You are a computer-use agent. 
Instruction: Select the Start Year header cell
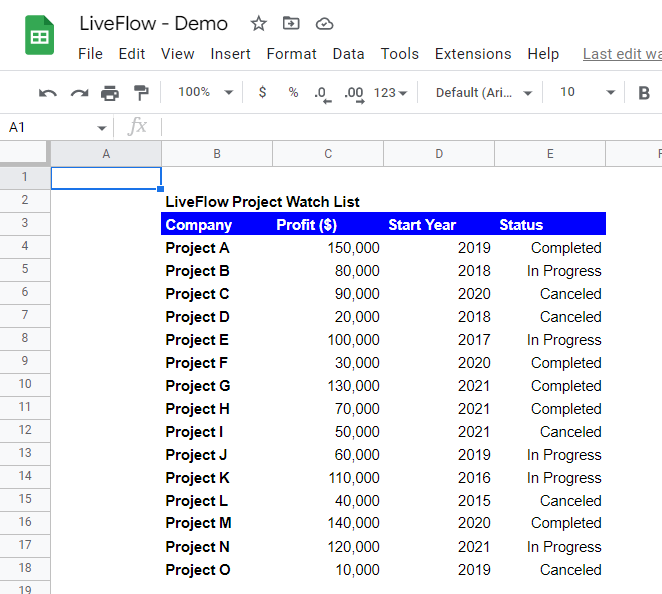pyautogui.click(x=439, y=224)
